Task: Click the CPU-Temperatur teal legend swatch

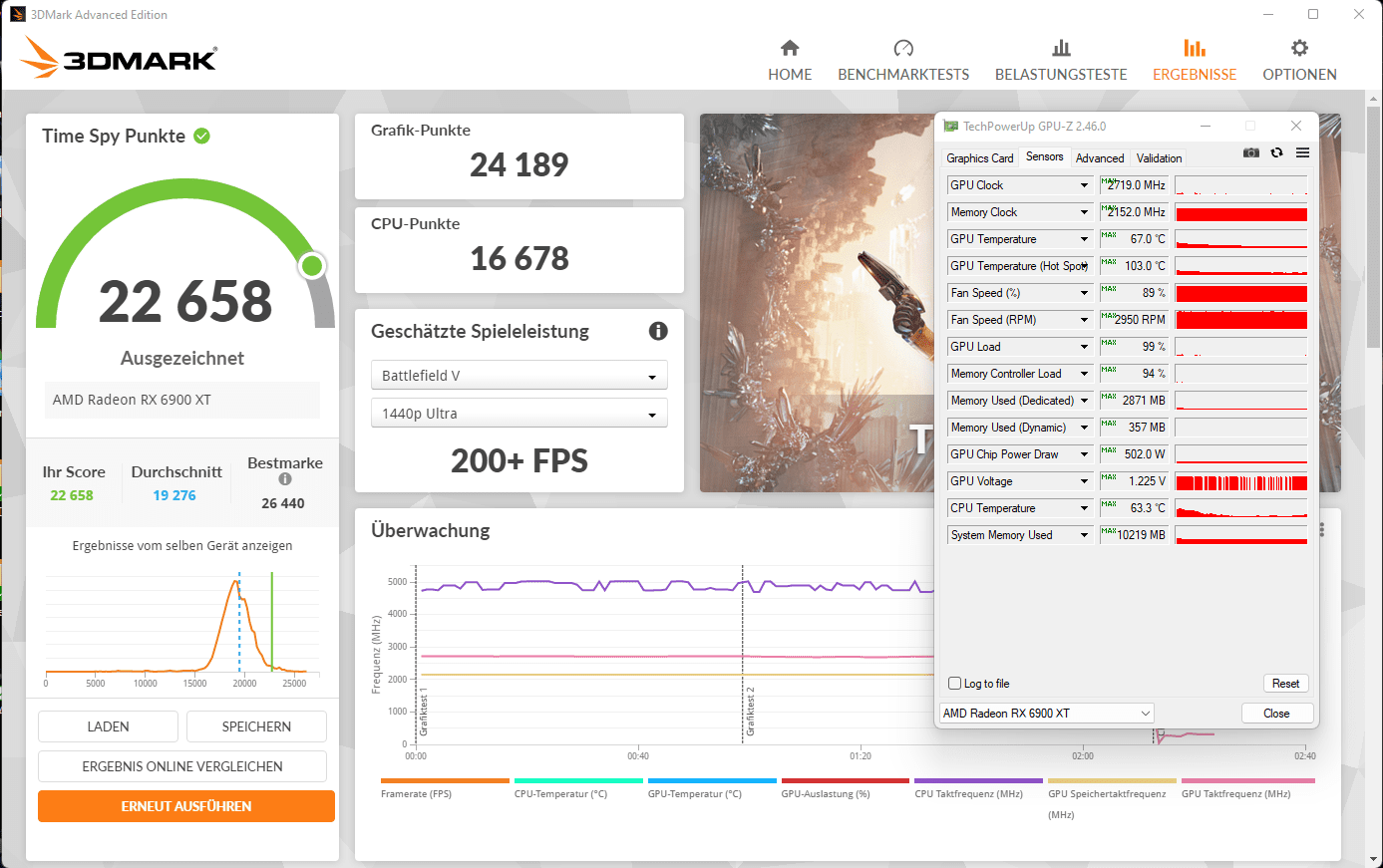Action: 578,780
